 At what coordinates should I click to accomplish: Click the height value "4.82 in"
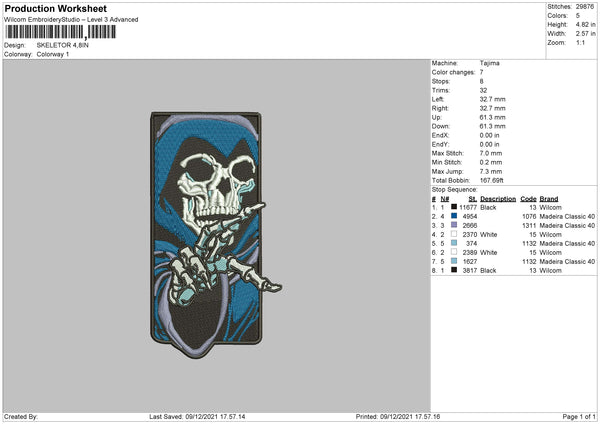pyautogui.click(x=585, y=24)
